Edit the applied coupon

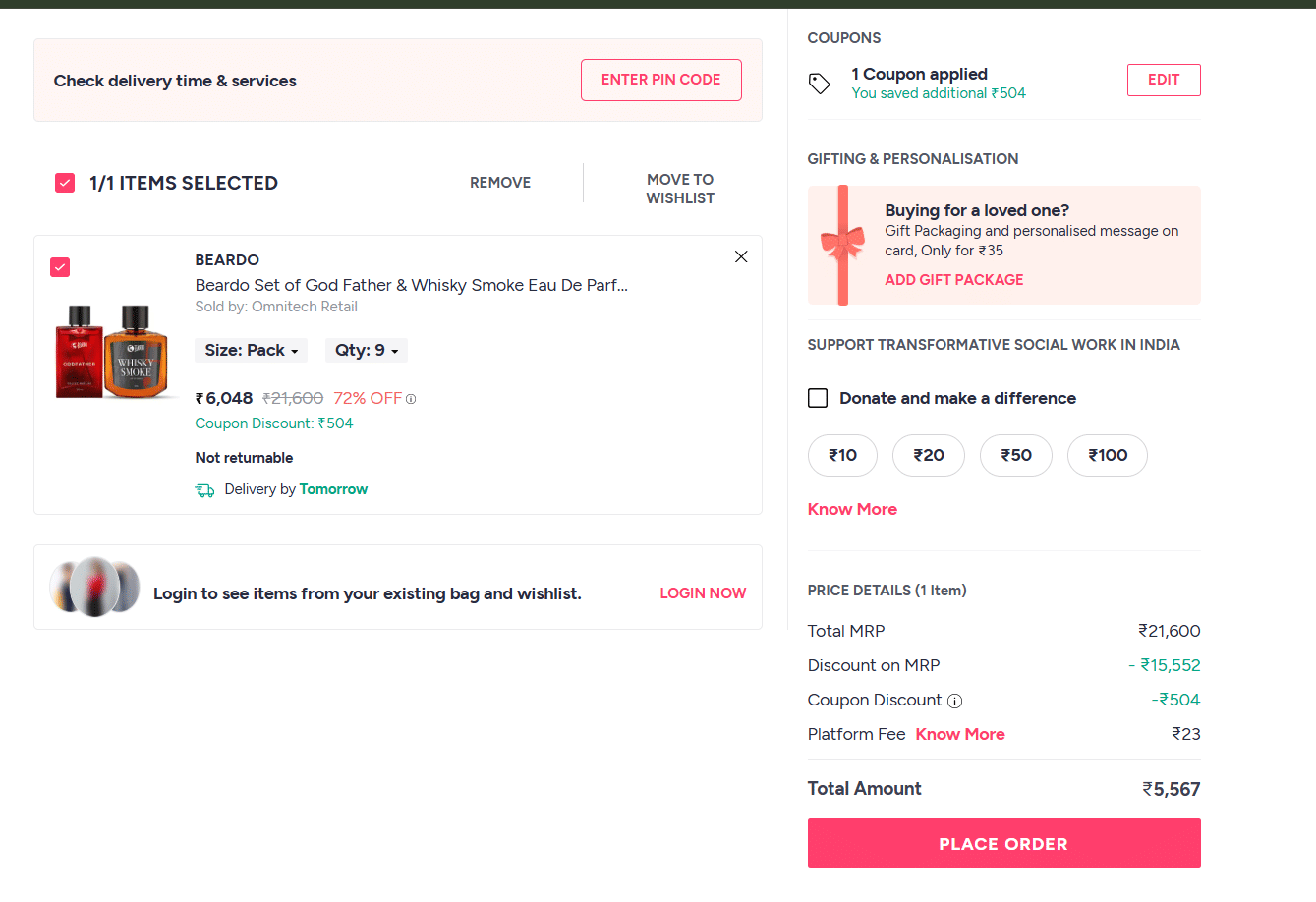pos(1163,80)
